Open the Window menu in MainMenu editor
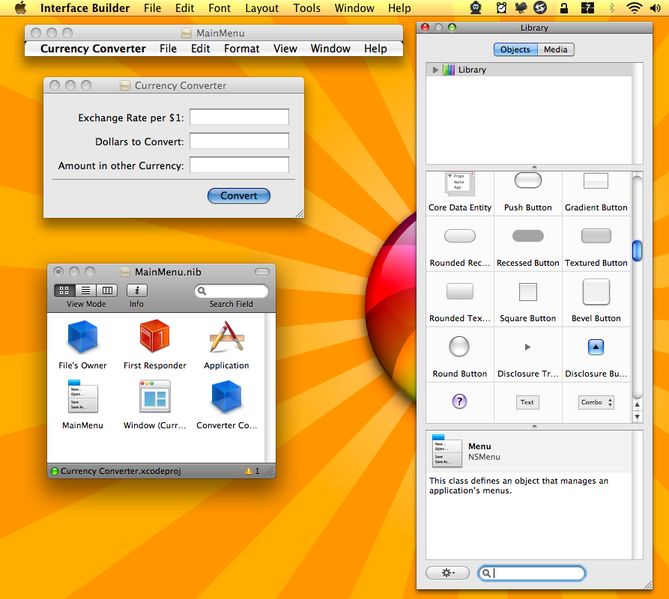Viewport: 669px width, 599px height. (330, 49)
